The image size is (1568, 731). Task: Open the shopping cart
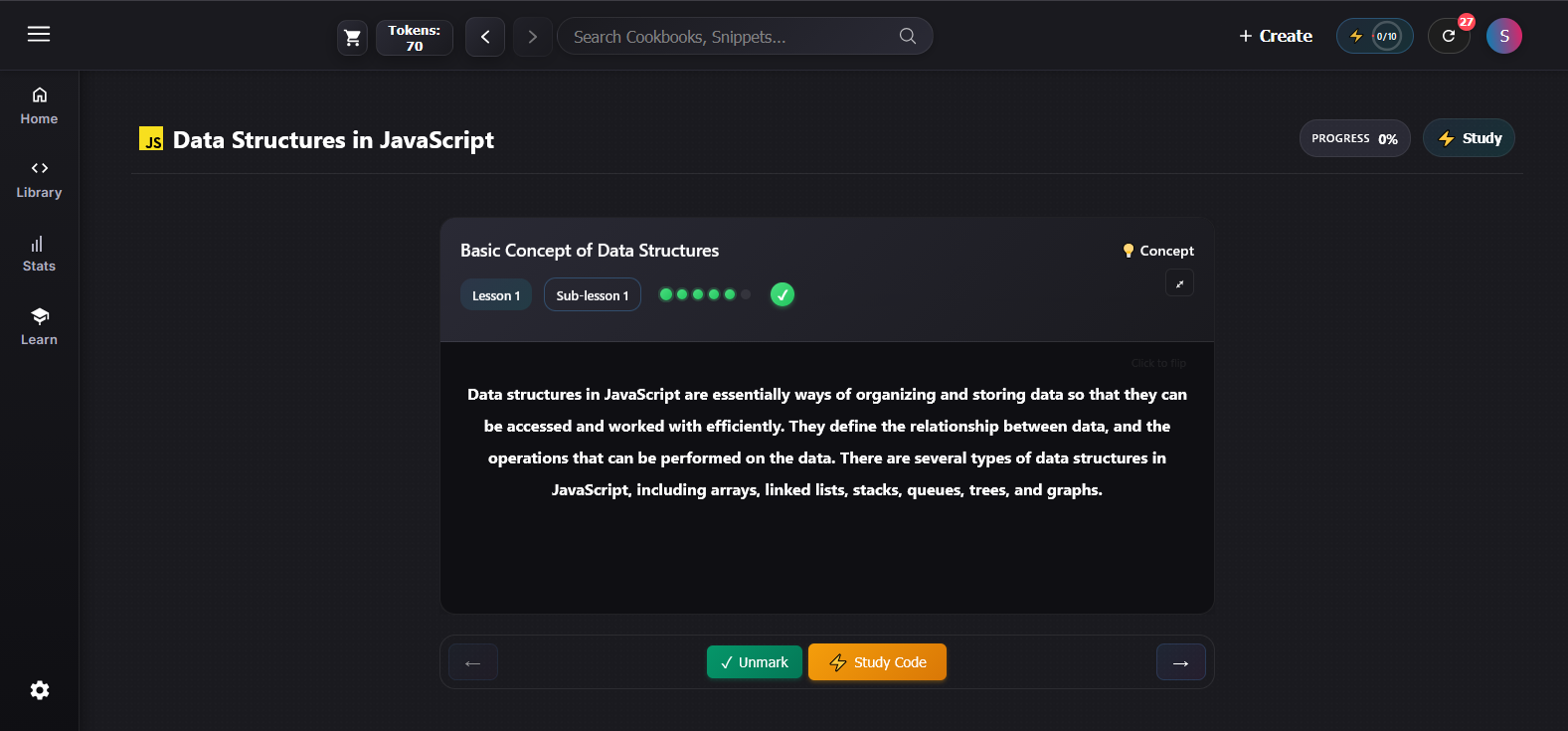tap(352, 38)
